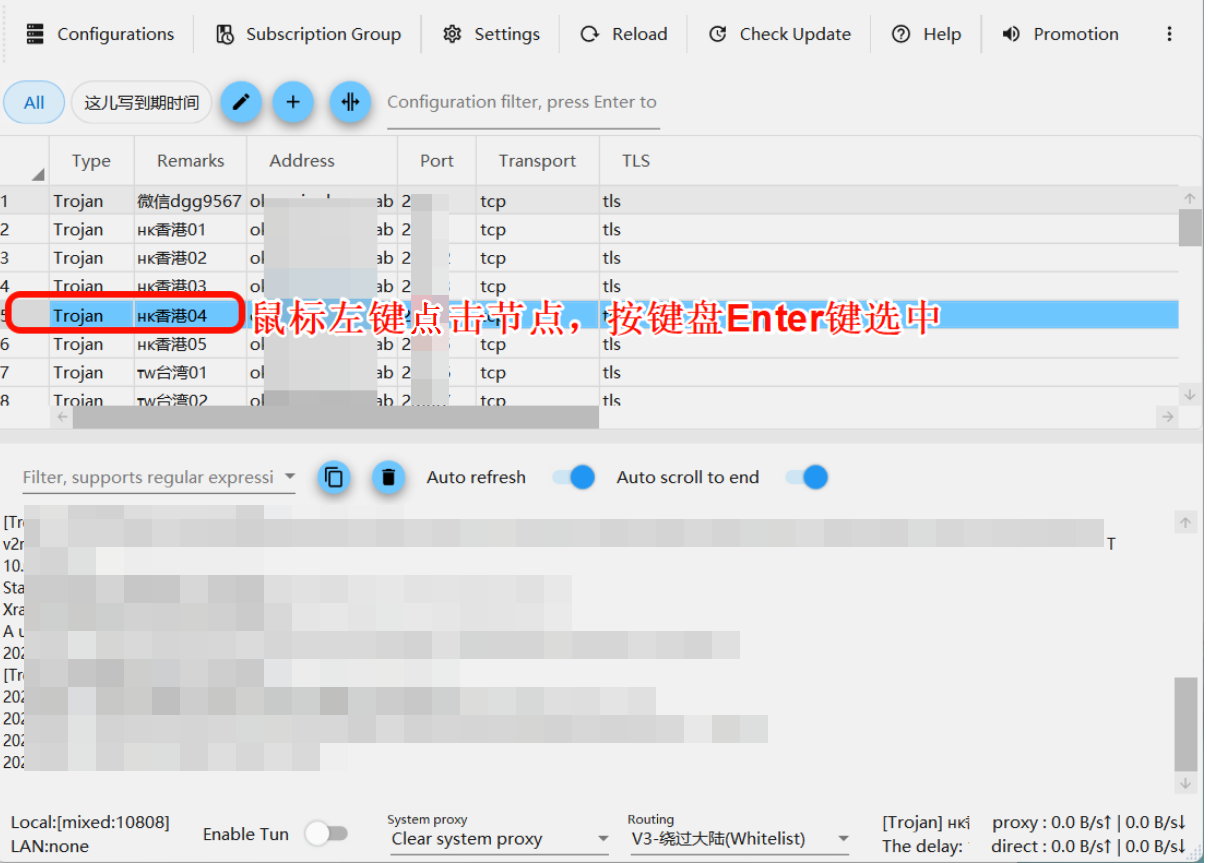Select the All subscription tab
This screenshot has width=1208, height=863.
(x=34, y=102)
